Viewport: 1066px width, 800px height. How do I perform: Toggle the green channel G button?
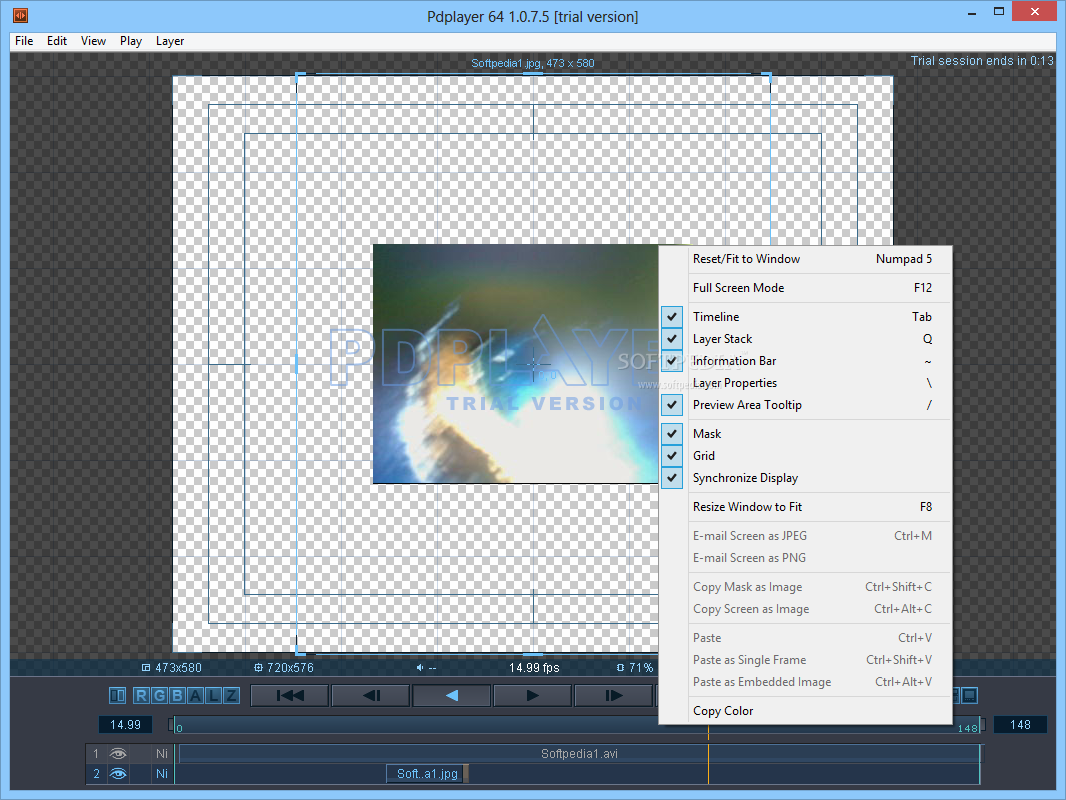coord(159,695)
